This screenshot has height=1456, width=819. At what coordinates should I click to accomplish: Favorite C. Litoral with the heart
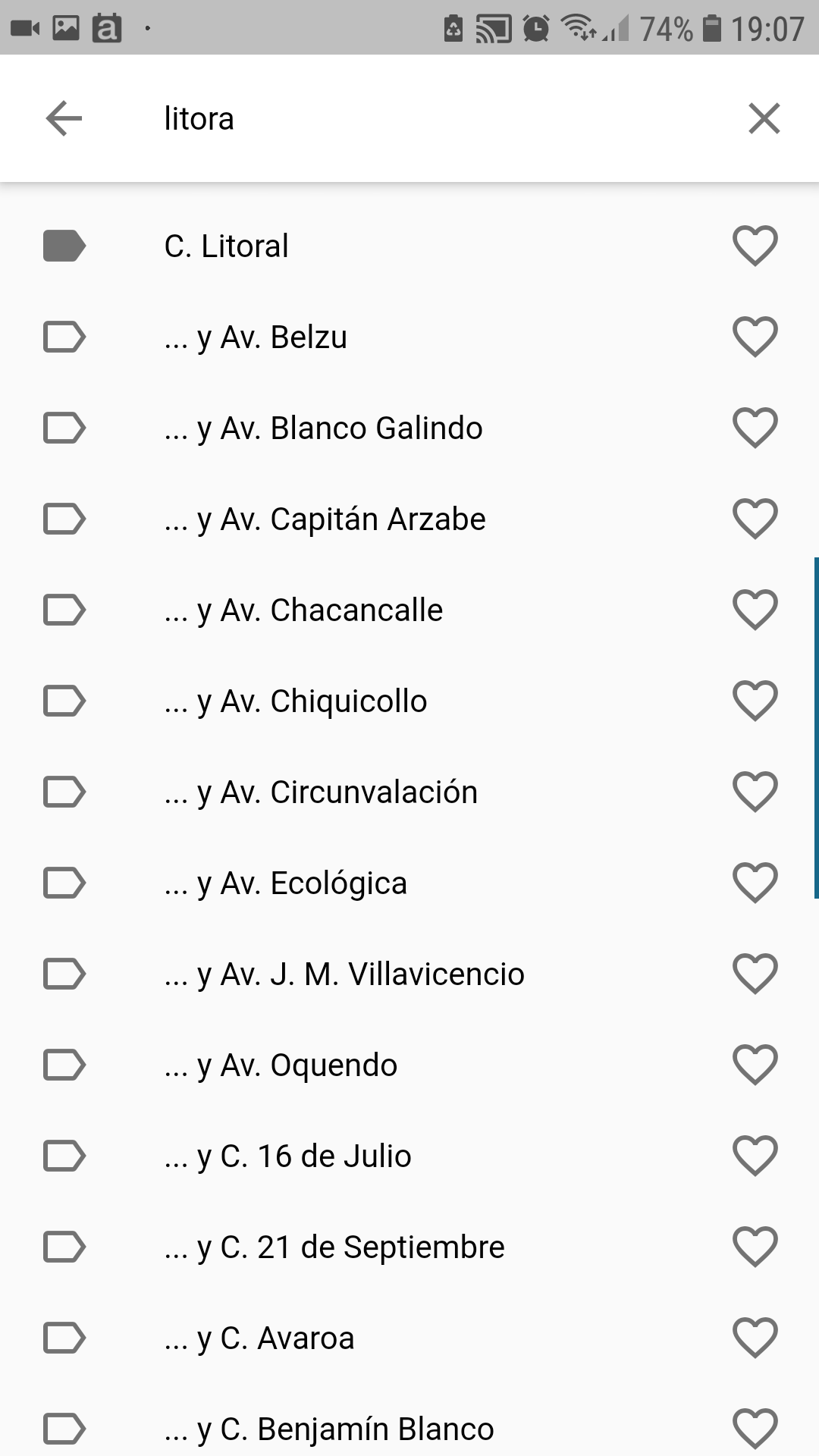click(755, 246)
